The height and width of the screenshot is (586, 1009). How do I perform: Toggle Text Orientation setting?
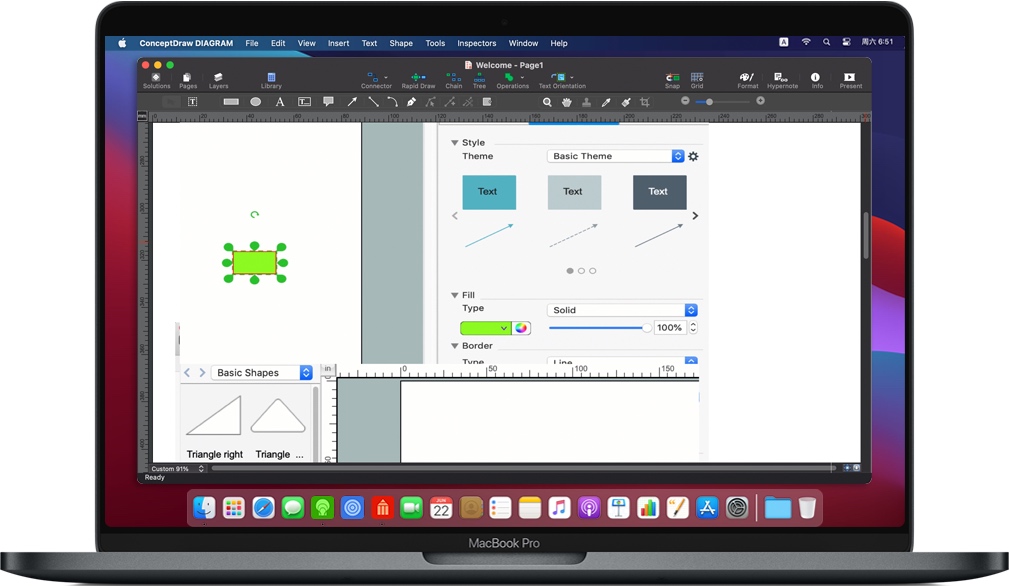559,78
